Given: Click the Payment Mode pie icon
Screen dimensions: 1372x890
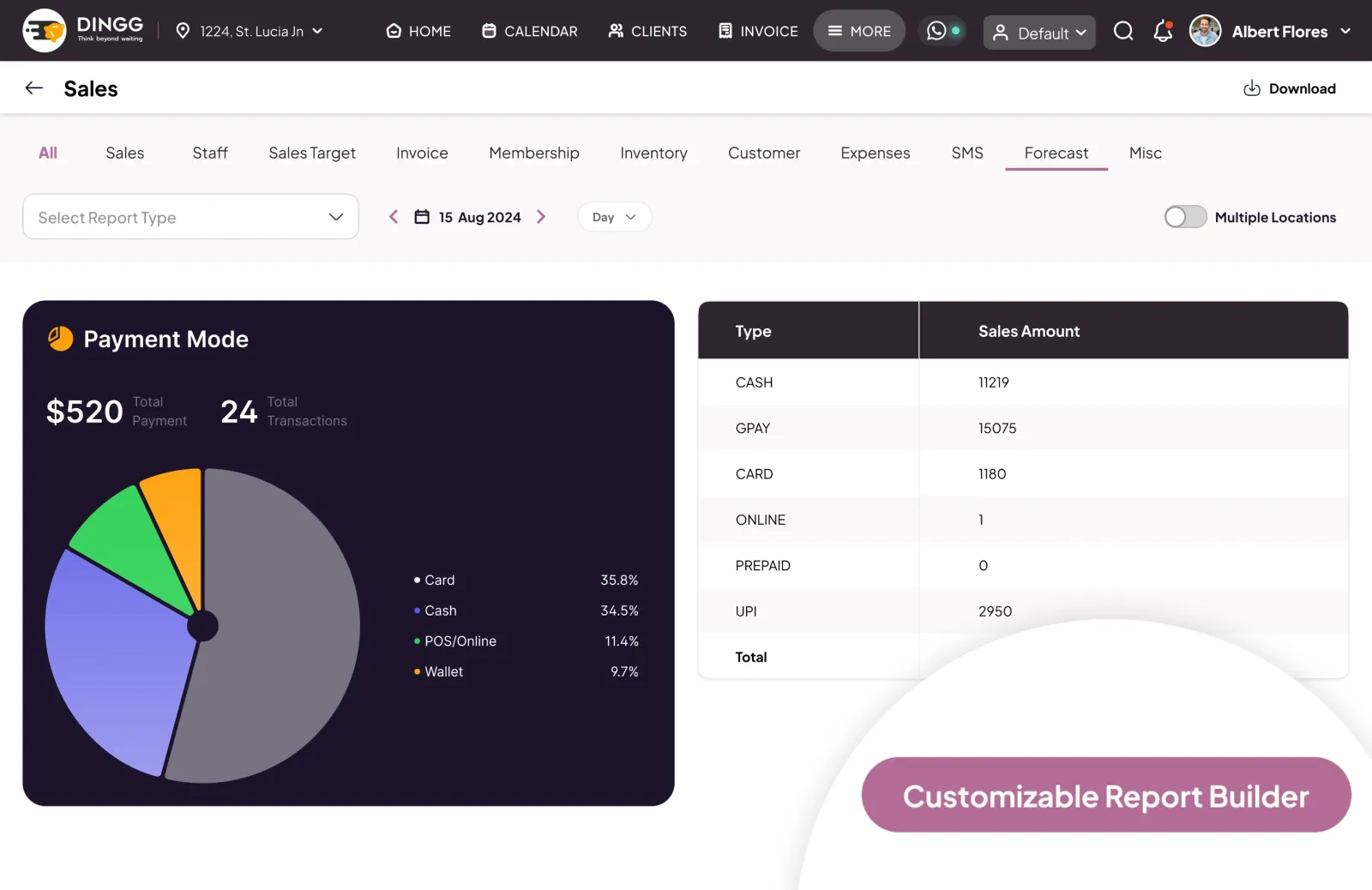Looking at the screenshot, I should click(x=60, y=339).
